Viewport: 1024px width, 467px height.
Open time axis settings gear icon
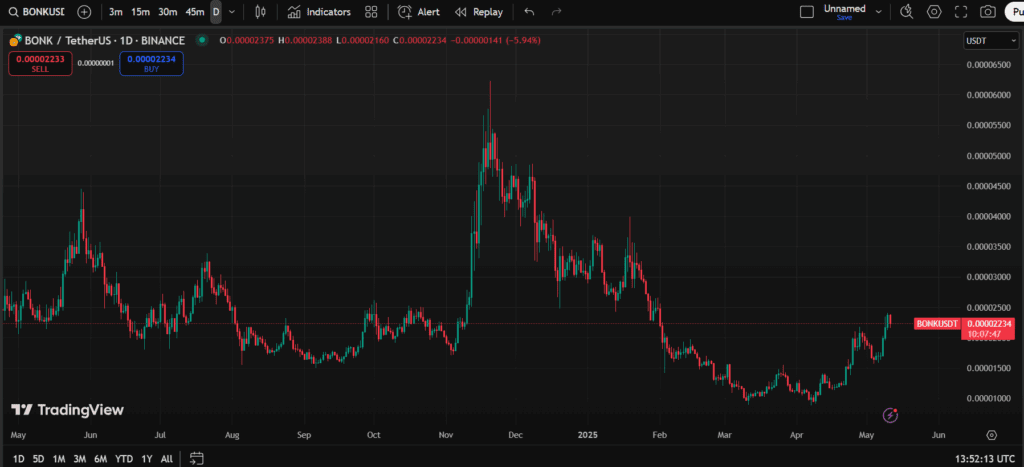pos(992,435)
